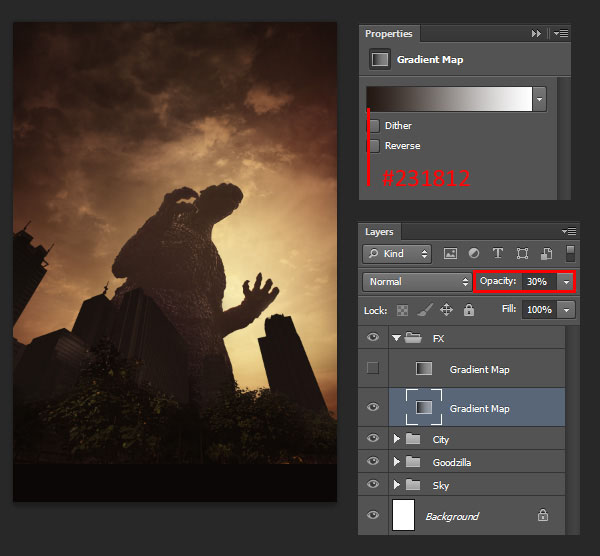Hide the Goodzilla group

click(373, 461)
